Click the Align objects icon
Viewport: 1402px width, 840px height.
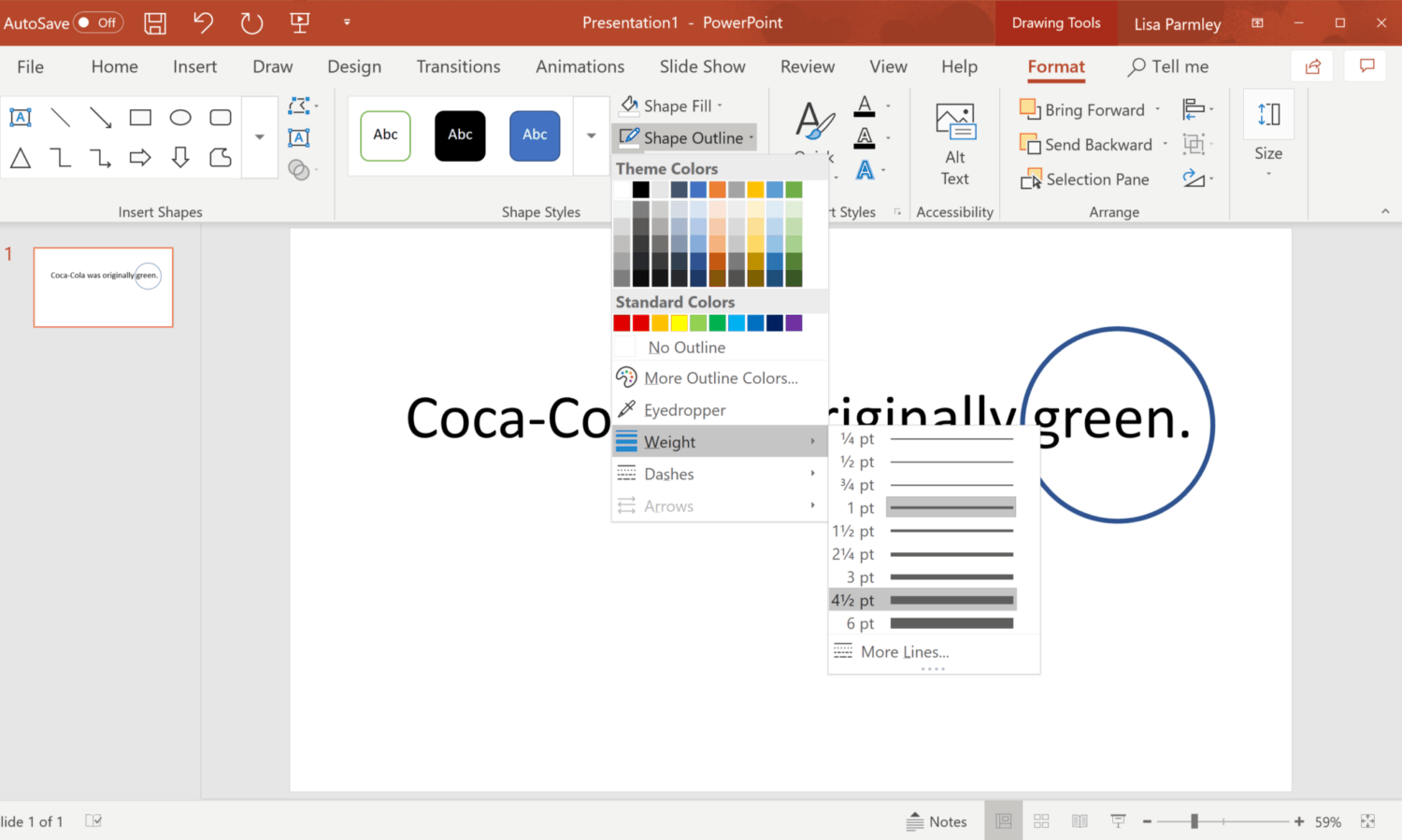point(1194,109)
